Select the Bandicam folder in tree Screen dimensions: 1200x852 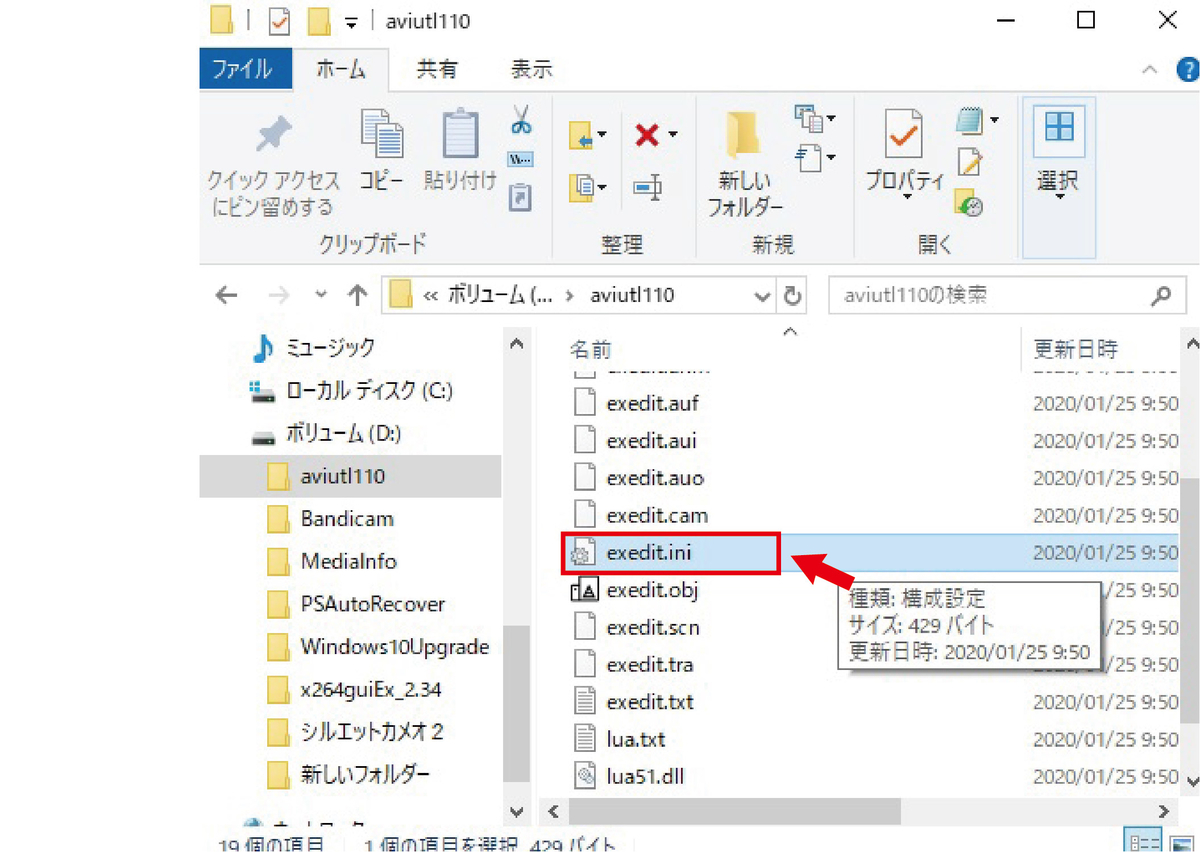pos(347,519)
